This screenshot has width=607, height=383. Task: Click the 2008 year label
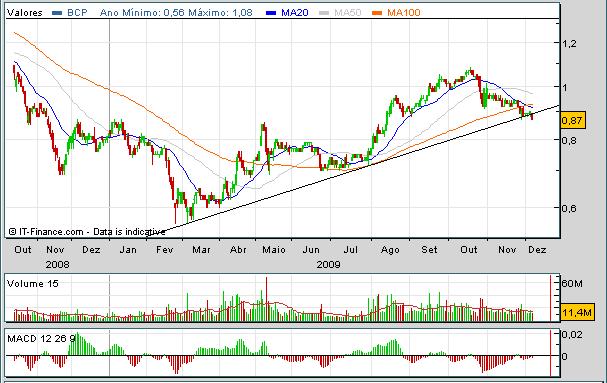(57, 265)
